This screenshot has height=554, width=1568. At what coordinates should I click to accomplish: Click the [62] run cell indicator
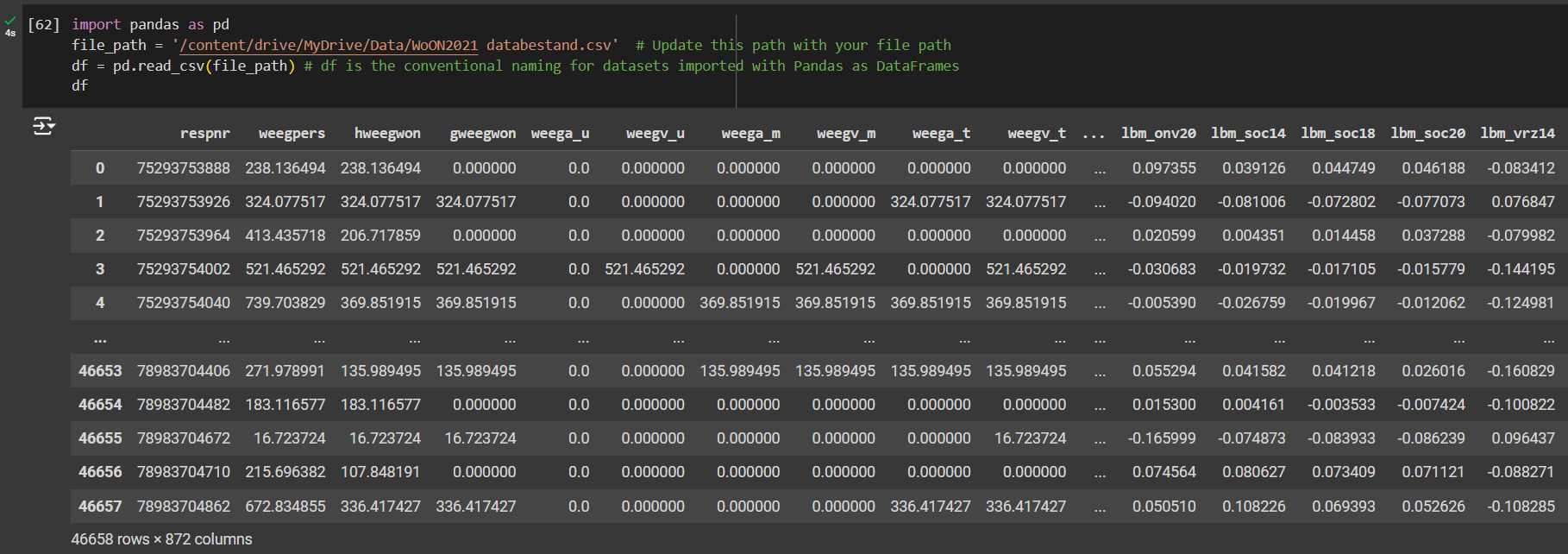[43, 25]
